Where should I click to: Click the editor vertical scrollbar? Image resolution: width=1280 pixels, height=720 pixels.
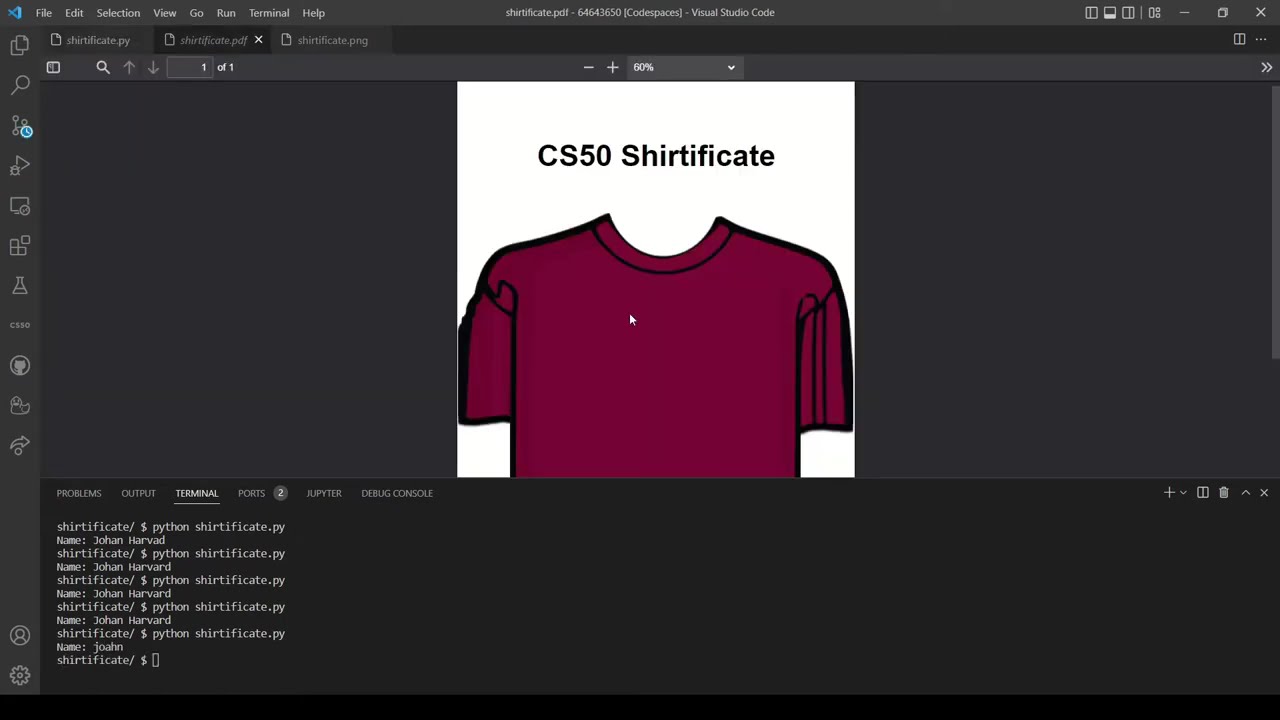(x=1275, y=222)
